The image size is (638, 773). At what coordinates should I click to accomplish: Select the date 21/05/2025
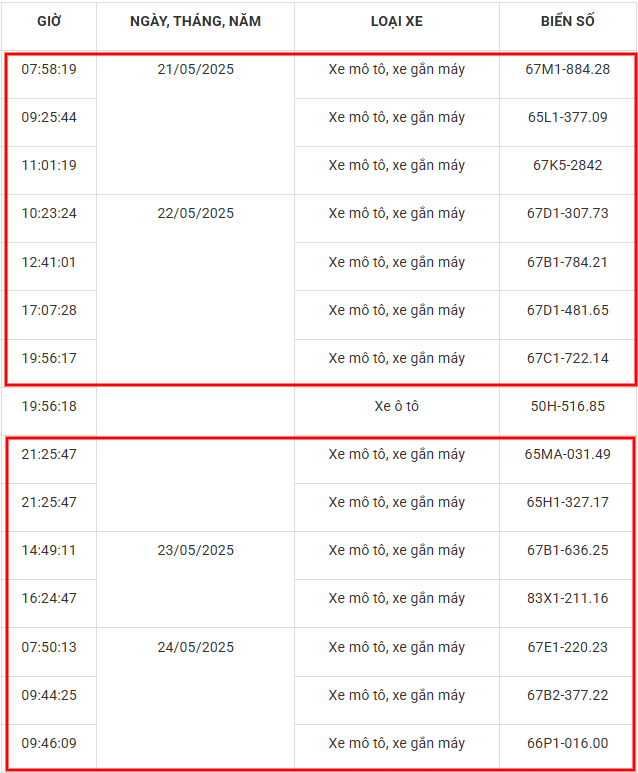196,69
